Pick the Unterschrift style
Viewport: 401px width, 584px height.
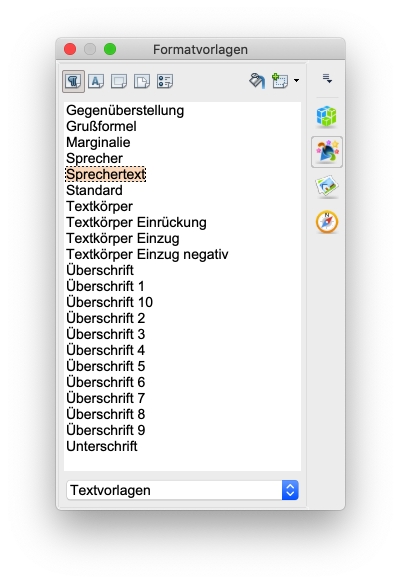tap(102, 446)
